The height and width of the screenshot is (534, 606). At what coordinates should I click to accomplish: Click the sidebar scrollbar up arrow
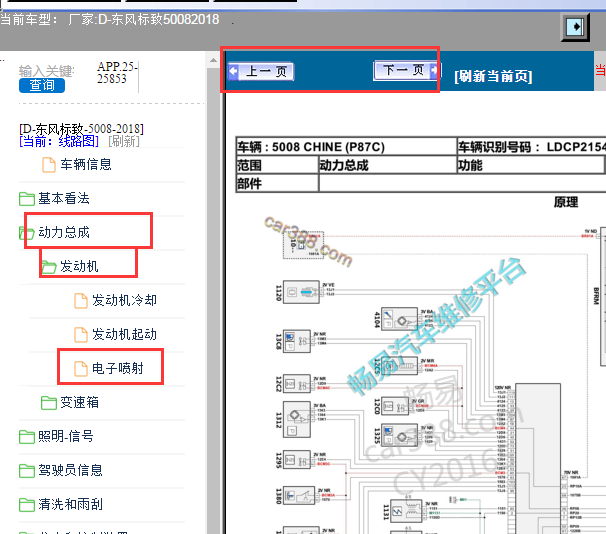(x=213, y=60)
